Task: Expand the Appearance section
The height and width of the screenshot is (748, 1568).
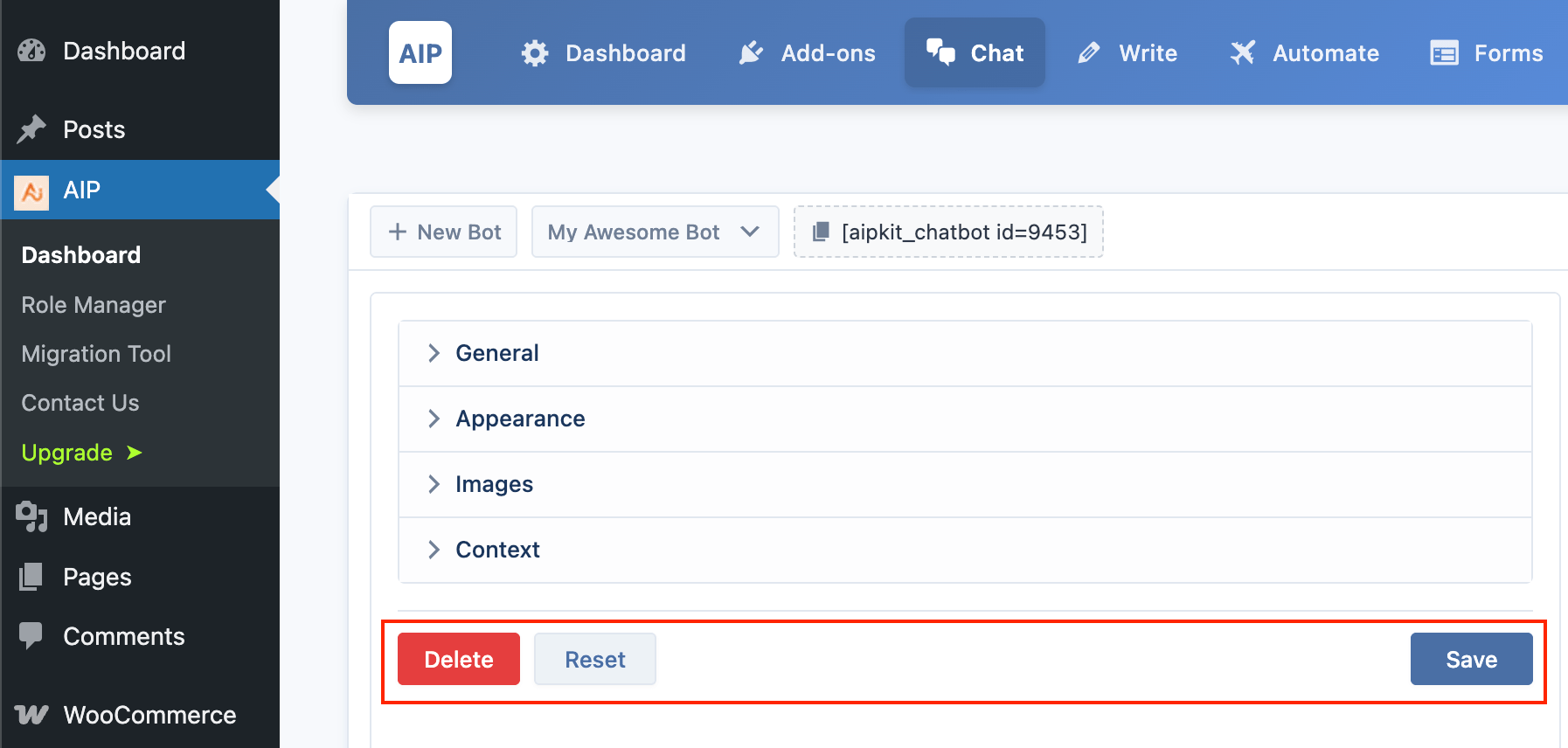Action: 965,419
